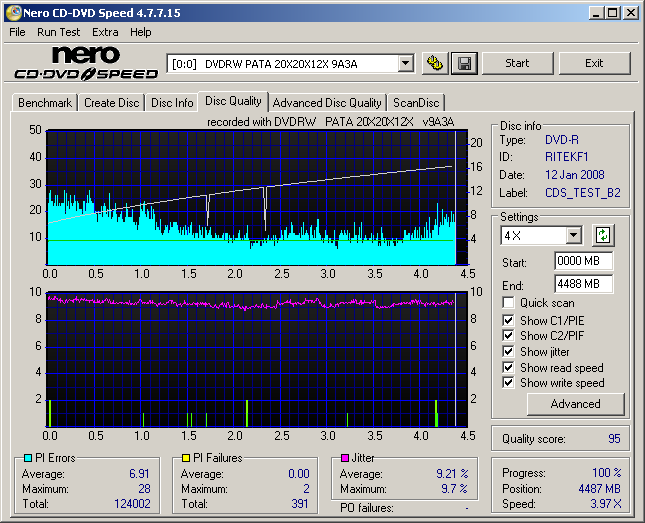
Task: Click the Nero disc icon in title bar
Action: point(14,13)
